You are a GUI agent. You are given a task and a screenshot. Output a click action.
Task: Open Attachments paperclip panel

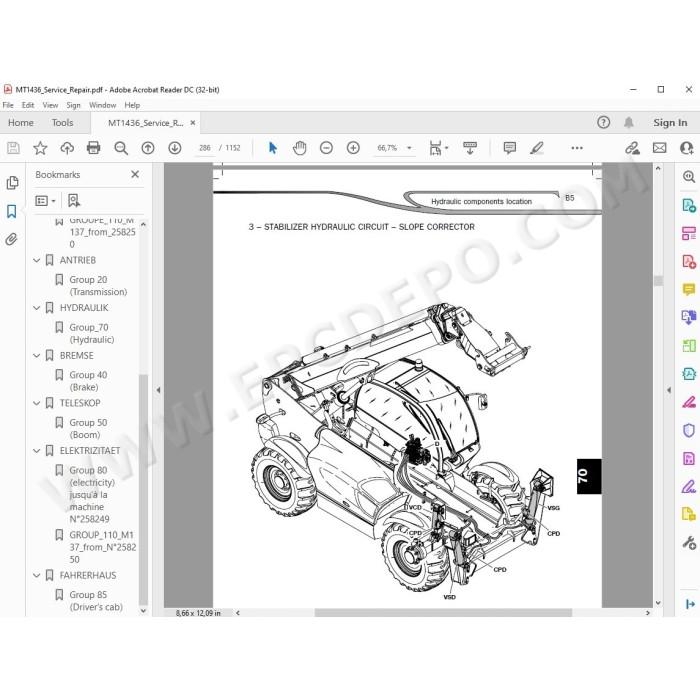pyautogui.click(x=12, y=239)
